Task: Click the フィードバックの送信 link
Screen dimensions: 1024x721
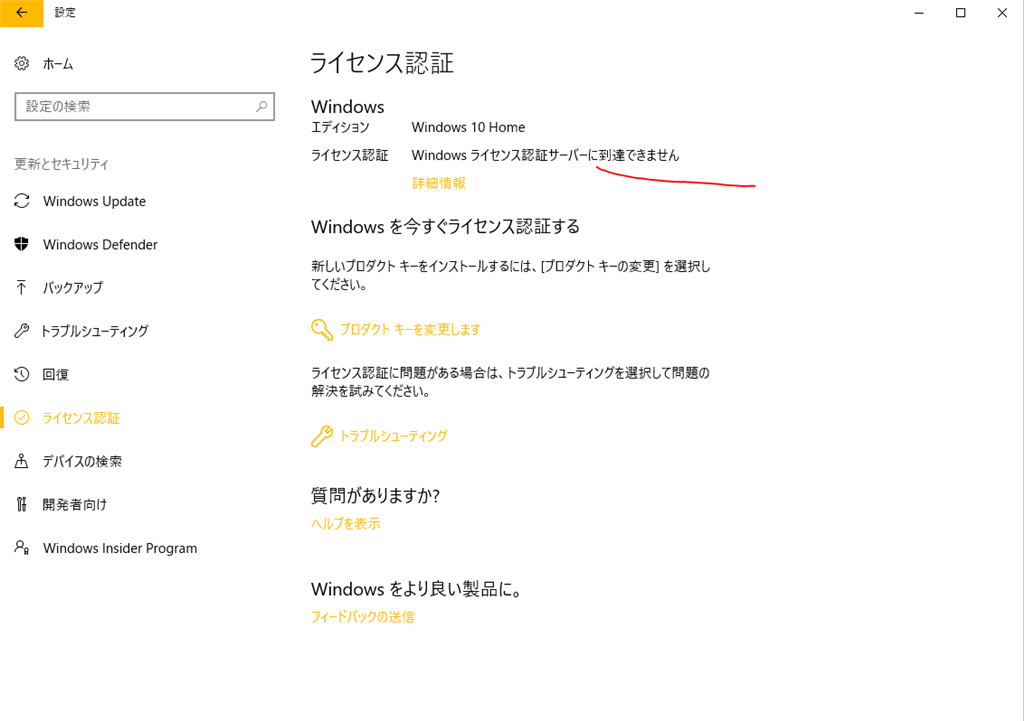Action: [362, 617]
